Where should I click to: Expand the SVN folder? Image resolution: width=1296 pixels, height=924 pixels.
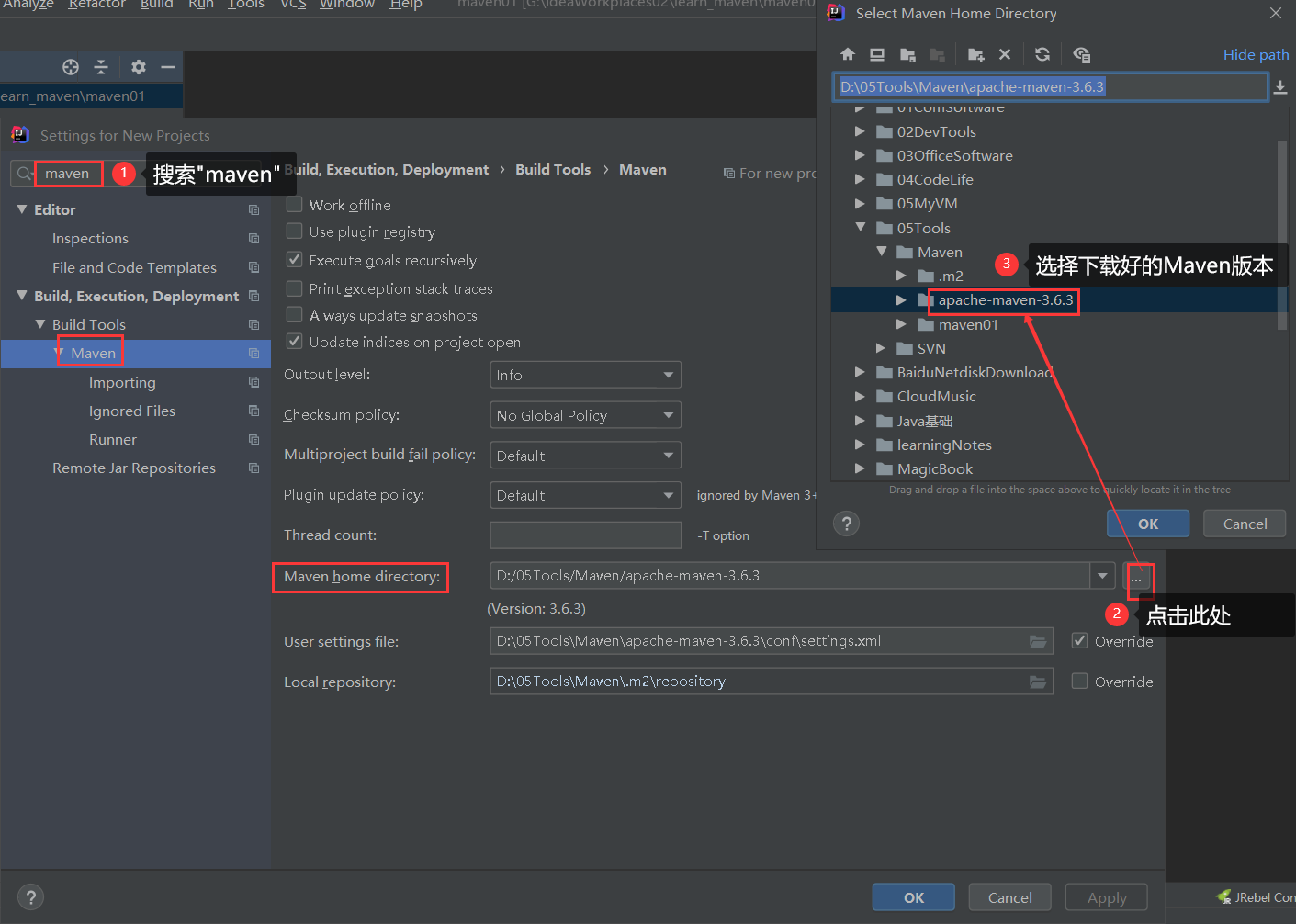click(881, 348)
